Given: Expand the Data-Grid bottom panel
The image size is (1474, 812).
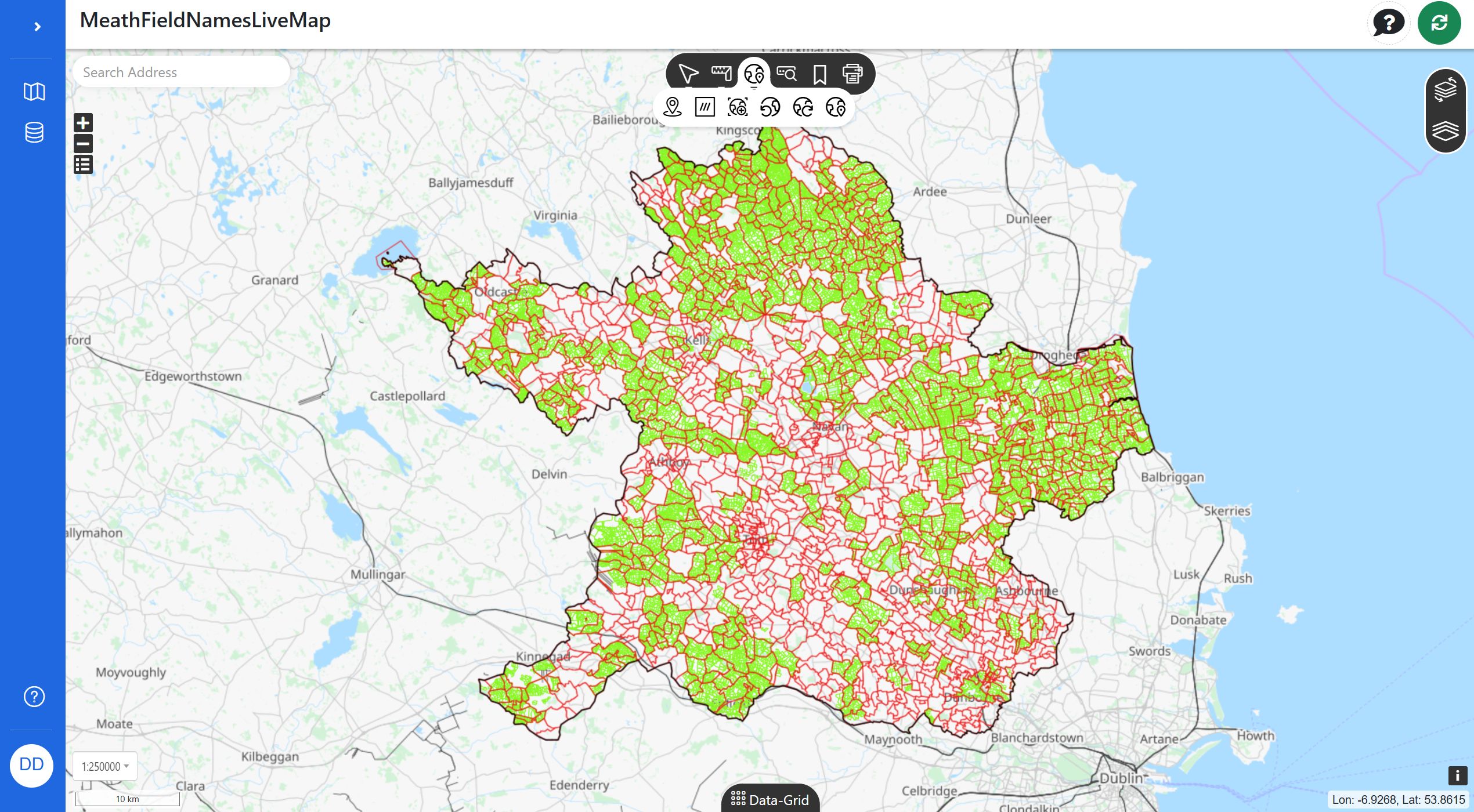Looking at the screenshot, I should click(769, 800).
